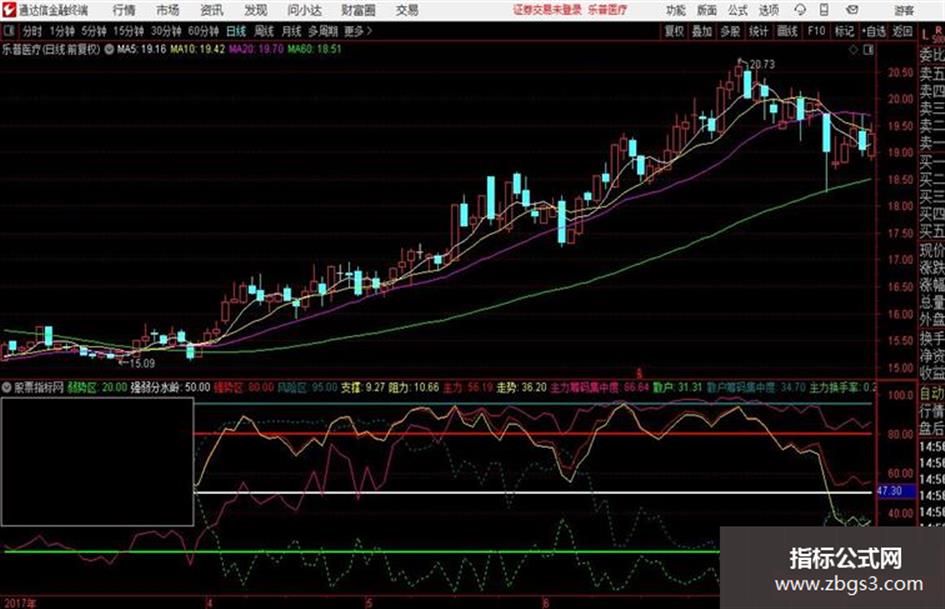Click the green 弱势区 horizontal line
The height and width of the screenshot is (609, 945).
(362, 551)
